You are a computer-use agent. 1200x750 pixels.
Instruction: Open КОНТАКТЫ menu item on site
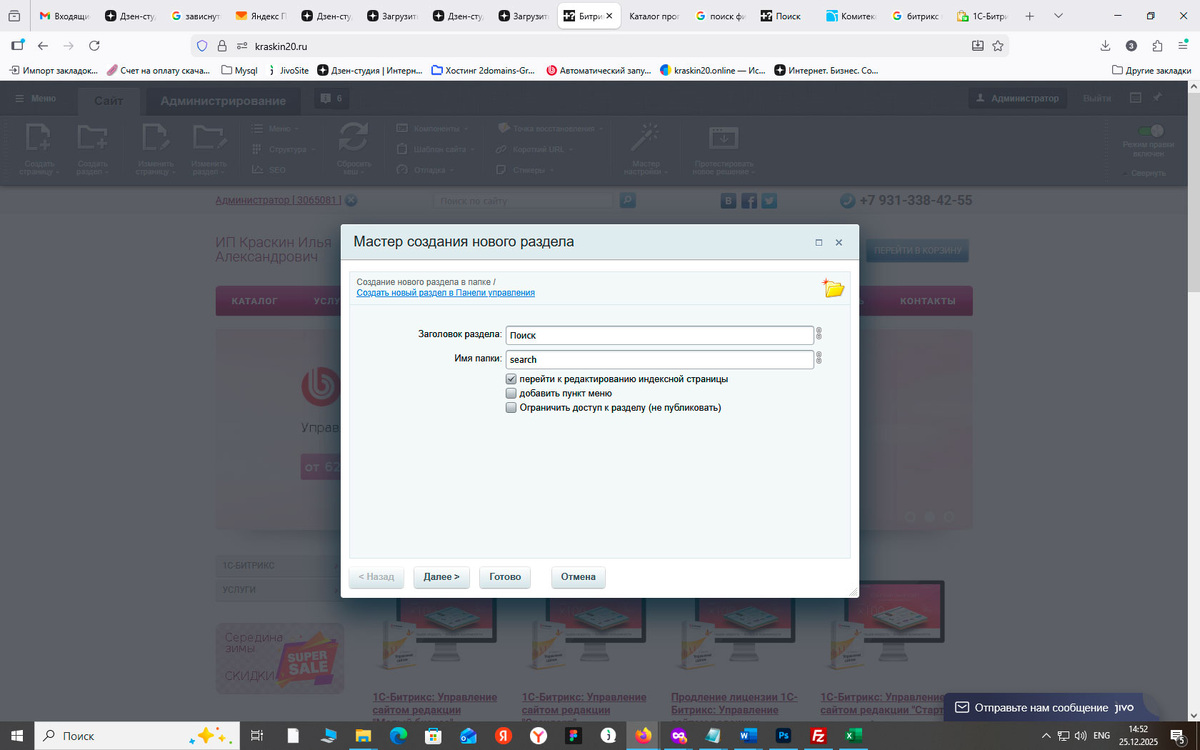coord(927,301)
